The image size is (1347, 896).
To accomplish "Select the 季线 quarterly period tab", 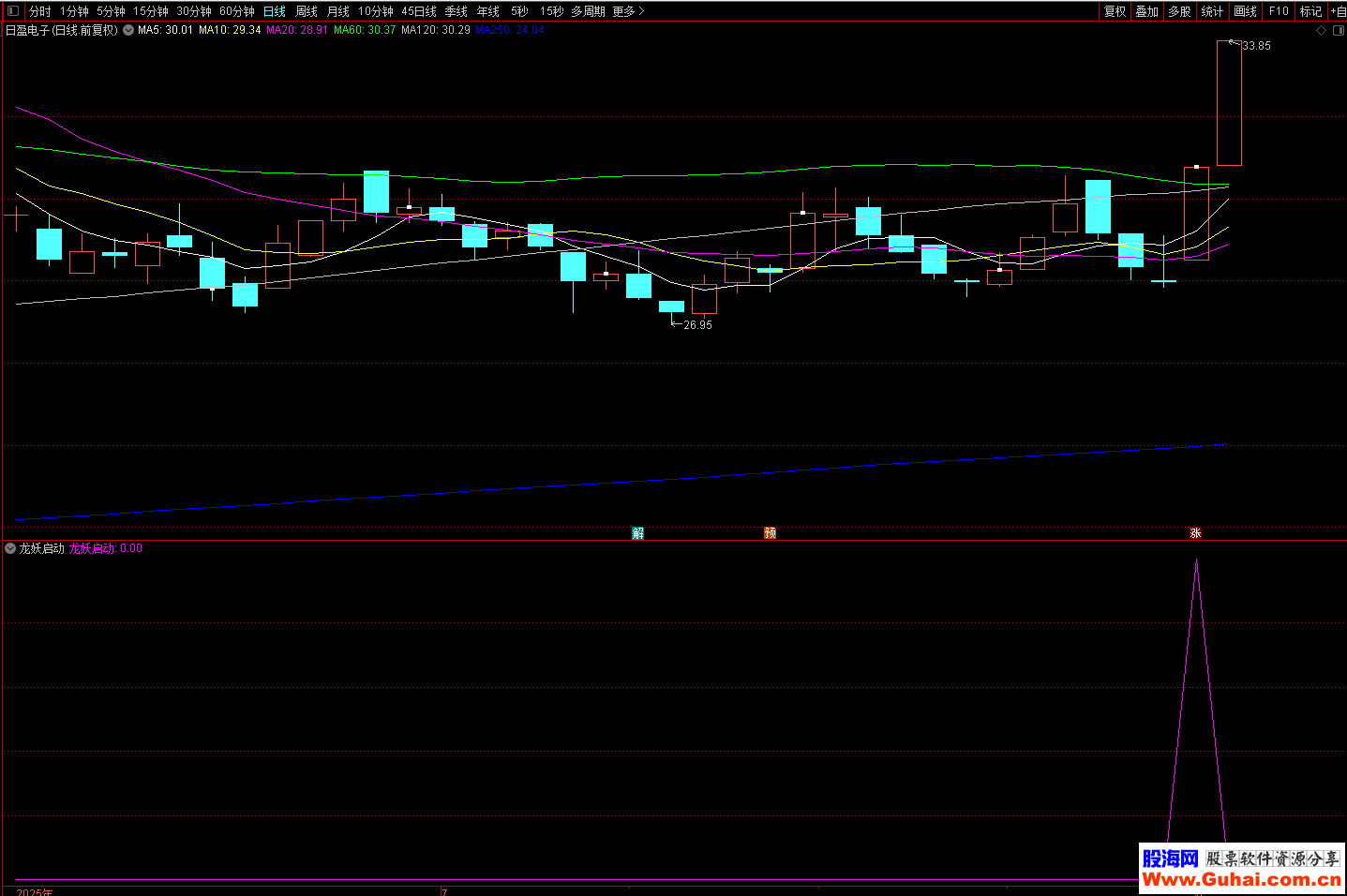I will pyautogui.click(x=456, y=11).
